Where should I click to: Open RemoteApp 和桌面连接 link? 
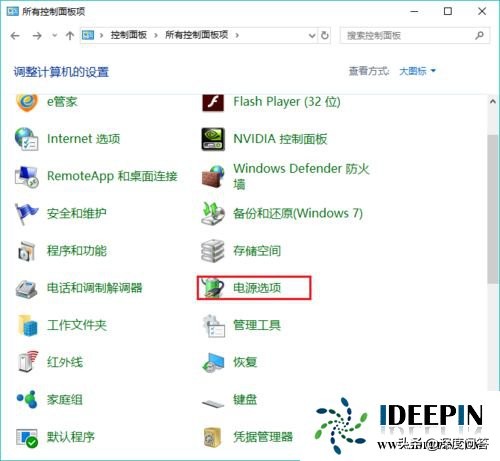pos(112,176)
